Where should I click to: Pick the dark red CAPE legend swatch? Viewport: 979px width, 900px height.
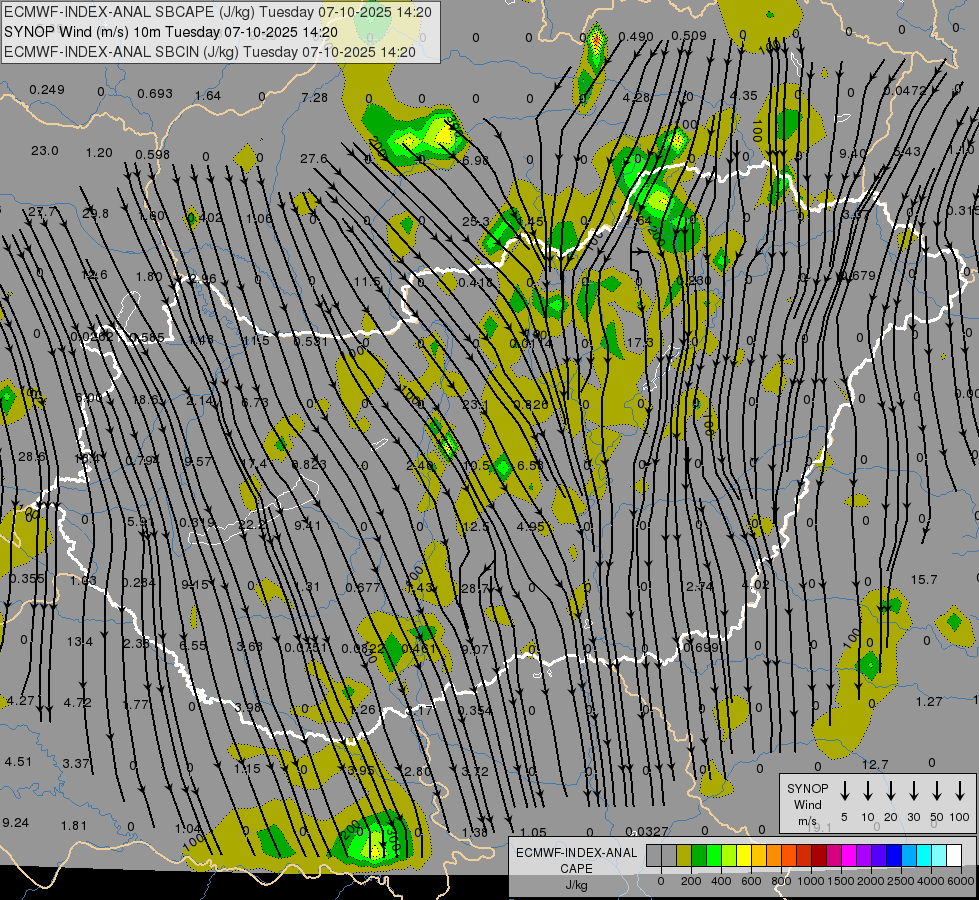819,856
